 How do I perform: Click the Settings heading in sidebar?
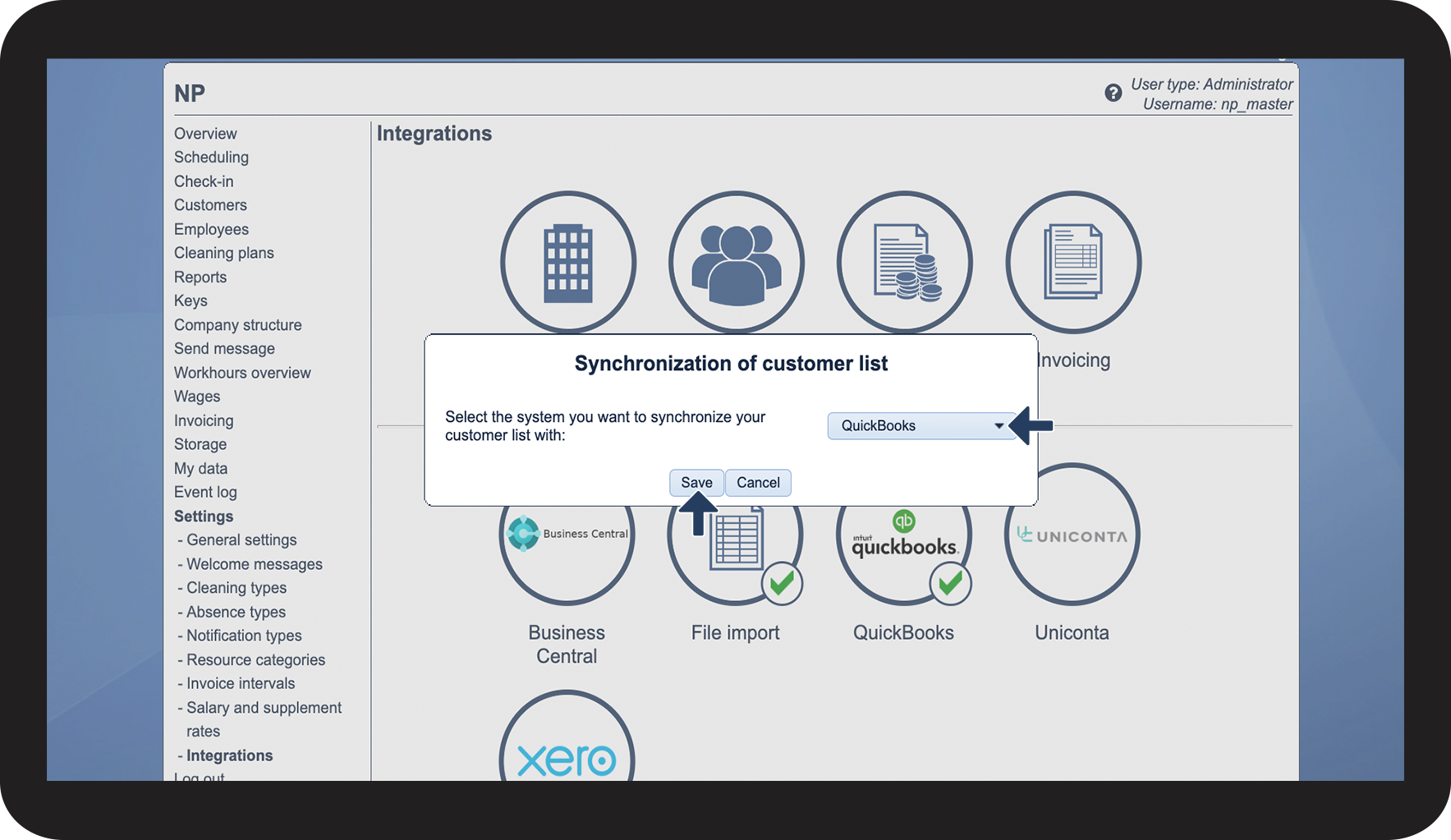tap(204, 516)
